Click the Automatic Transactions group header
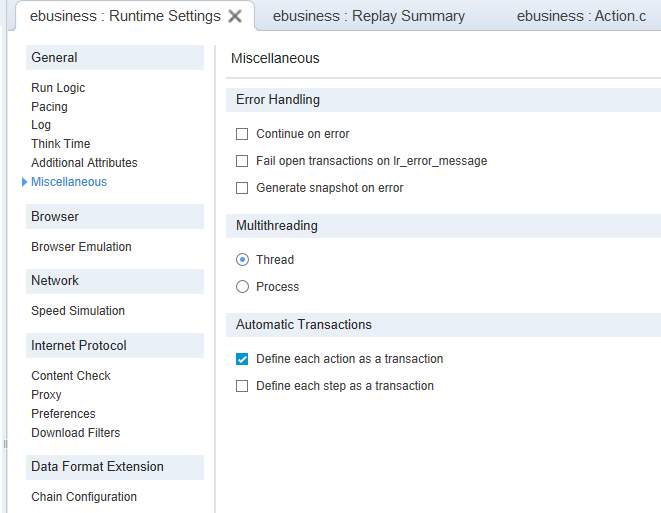 443,325
